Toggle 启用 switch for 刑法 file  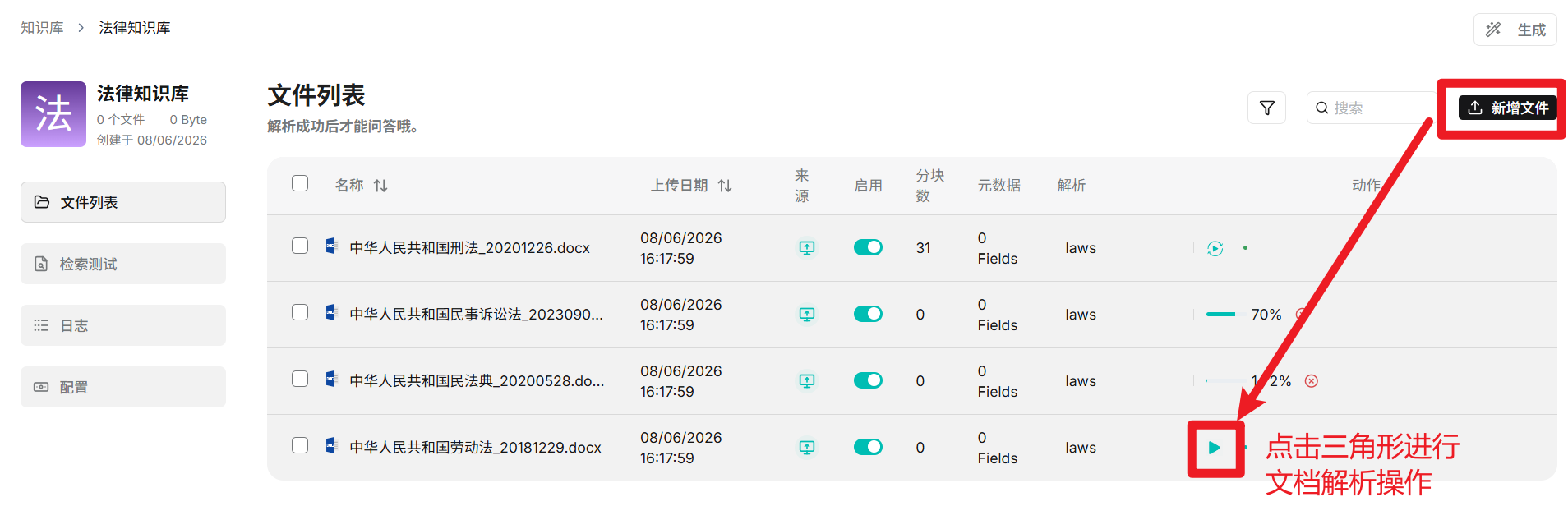point(868,247)
